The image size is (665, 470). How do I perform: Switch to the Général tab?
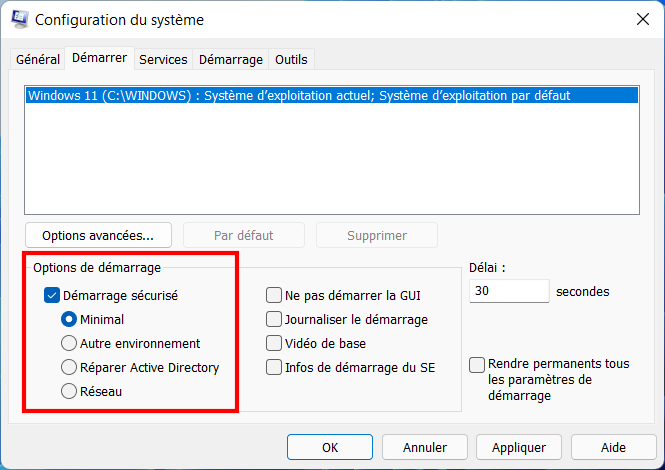pos(38,59)
